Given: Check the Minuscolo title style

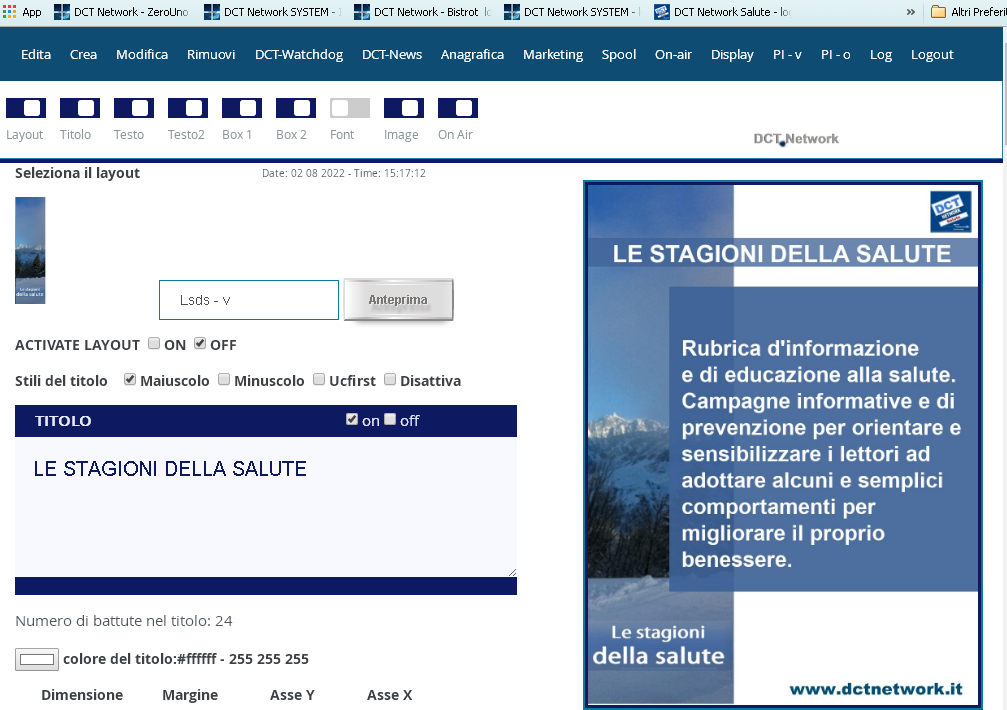Looking at the screenshot, I should click(223, 379).
